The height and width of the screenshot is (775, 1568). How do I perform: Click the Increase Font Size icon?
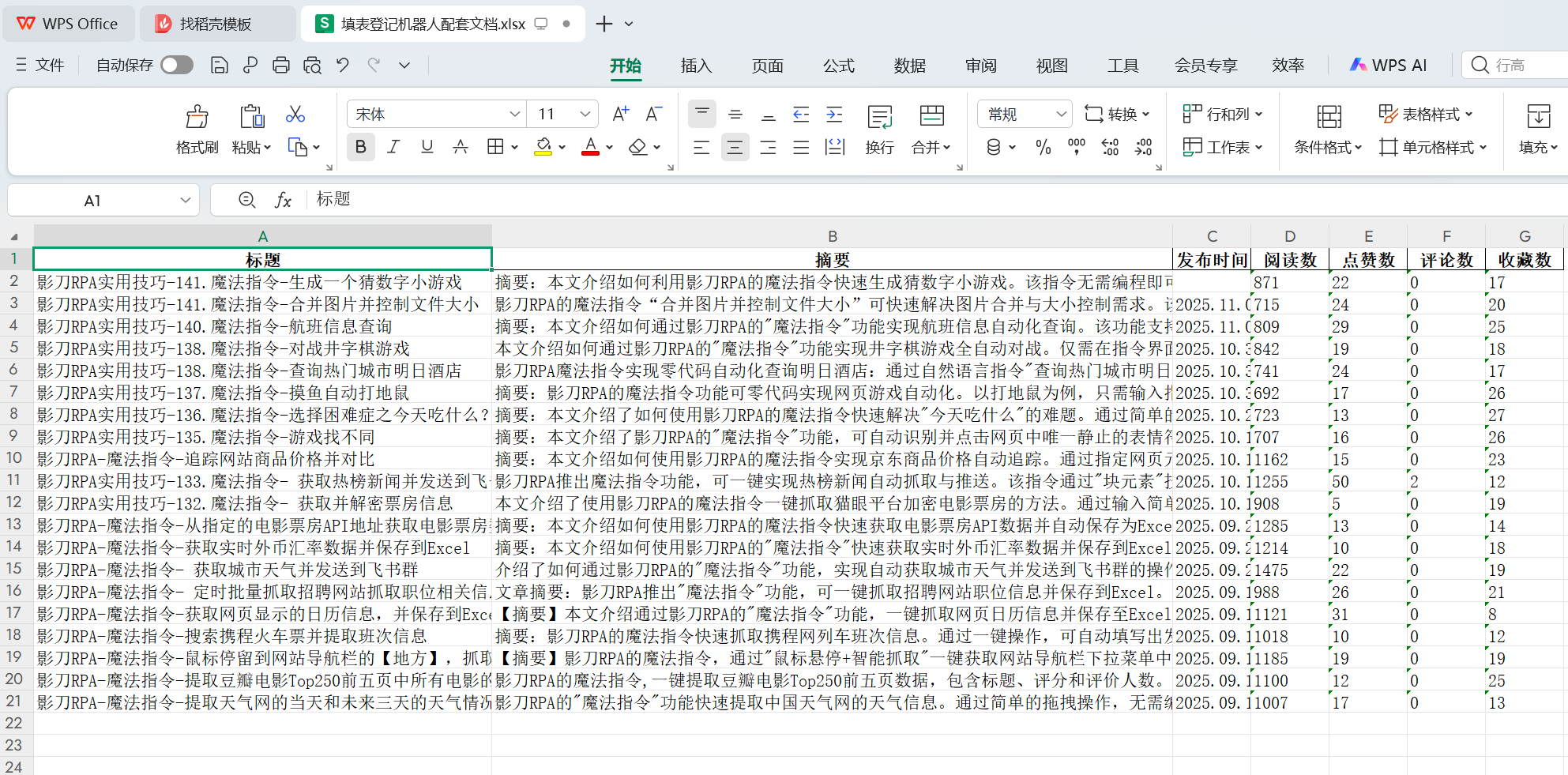click(x=621, y=115)
